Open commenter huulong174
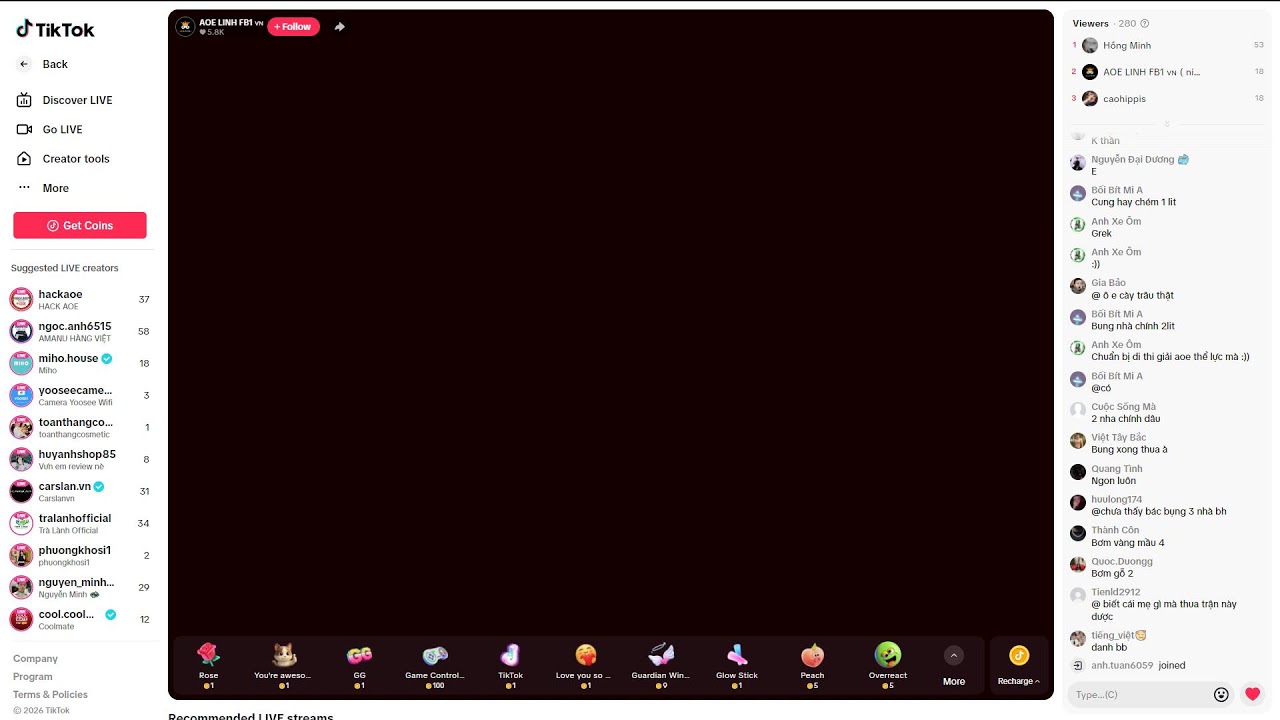 (1116, 499)
